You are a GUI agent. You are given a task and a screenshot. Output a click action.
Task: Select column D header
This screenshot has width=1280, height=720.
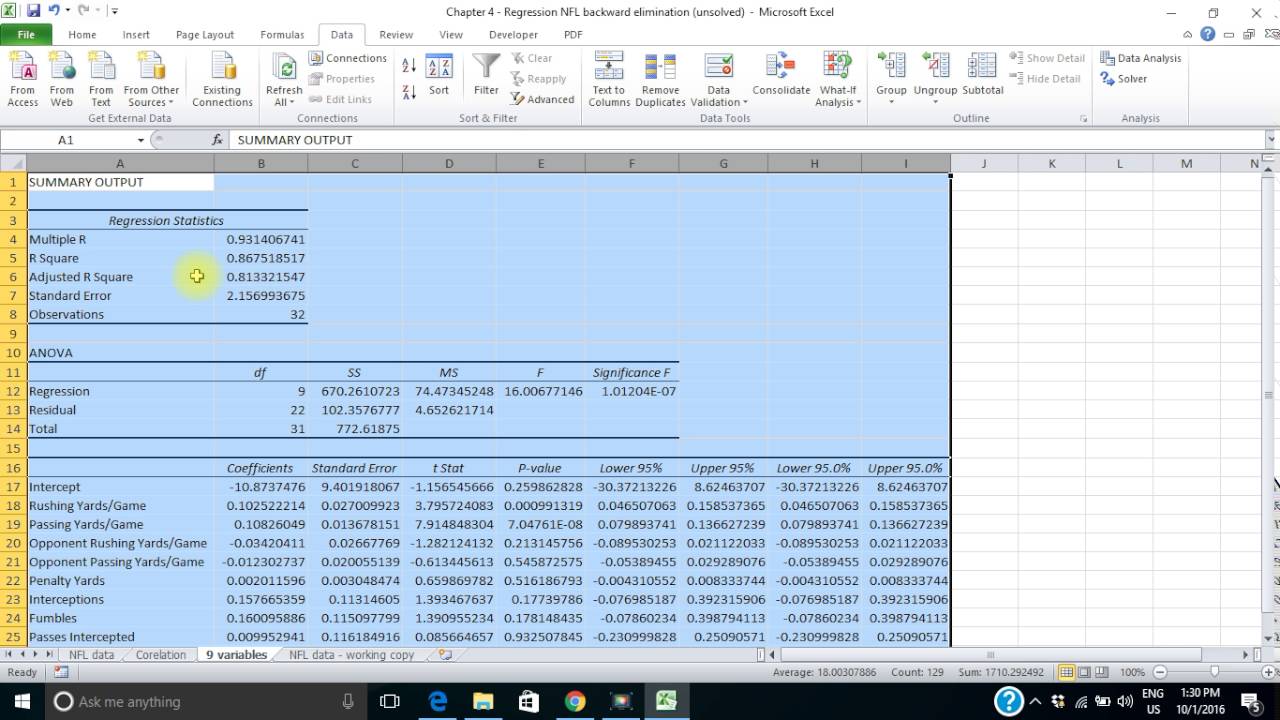[x=448, y=163]
